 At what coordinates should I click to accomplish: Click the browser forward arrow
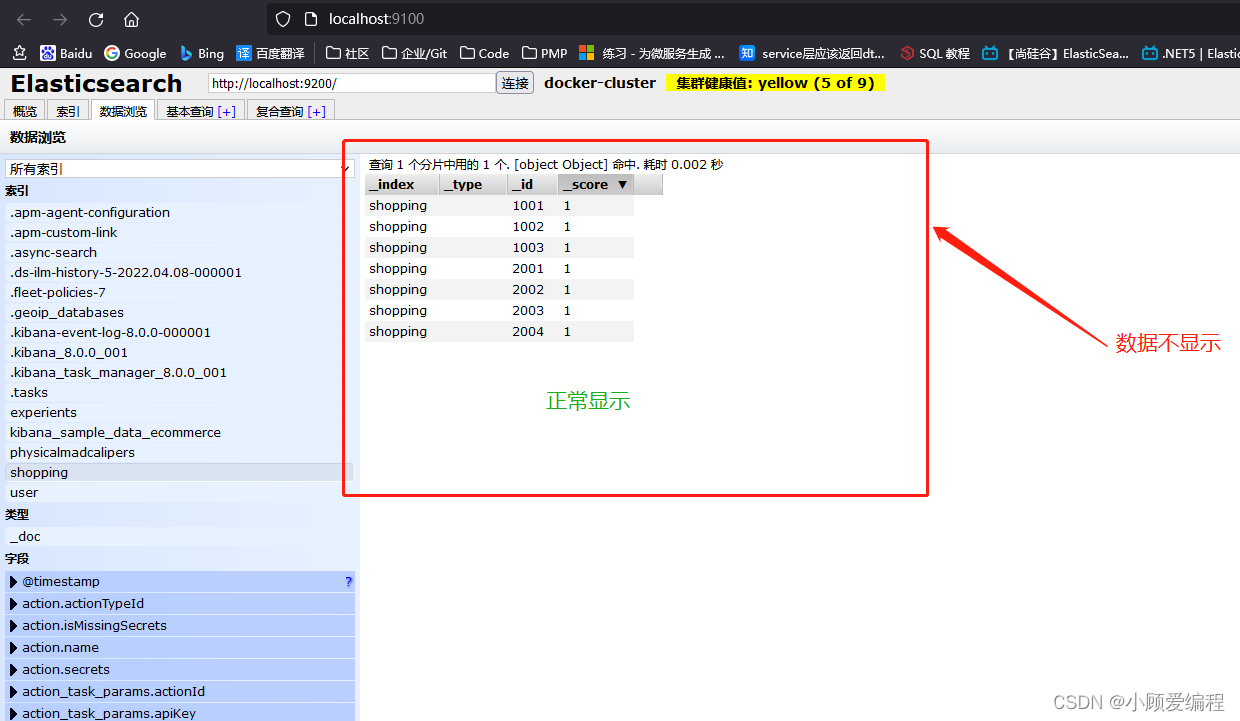click(x=60, y=19)
